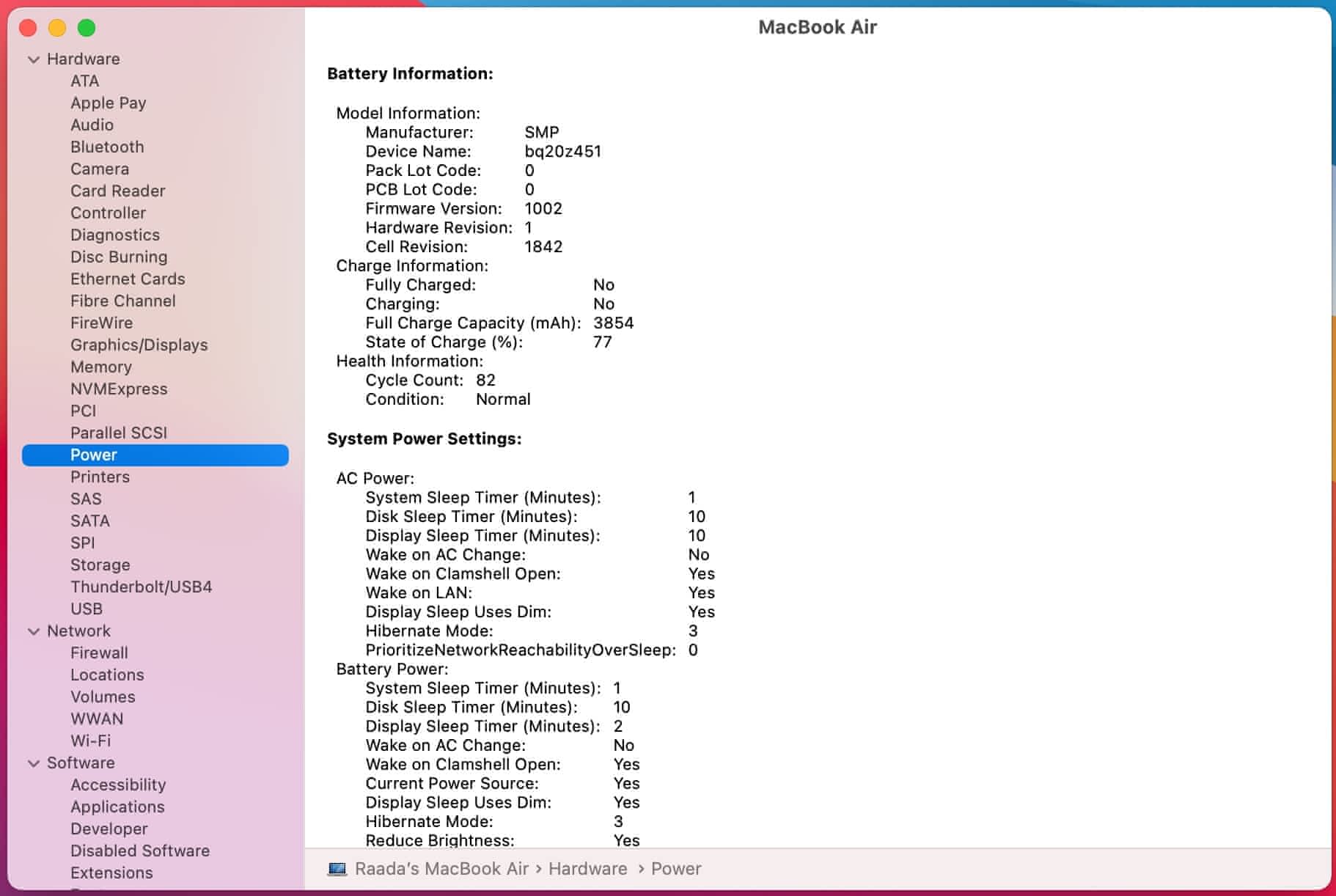Click the Hardware category label
The image size is (1336, 896).
84,59
